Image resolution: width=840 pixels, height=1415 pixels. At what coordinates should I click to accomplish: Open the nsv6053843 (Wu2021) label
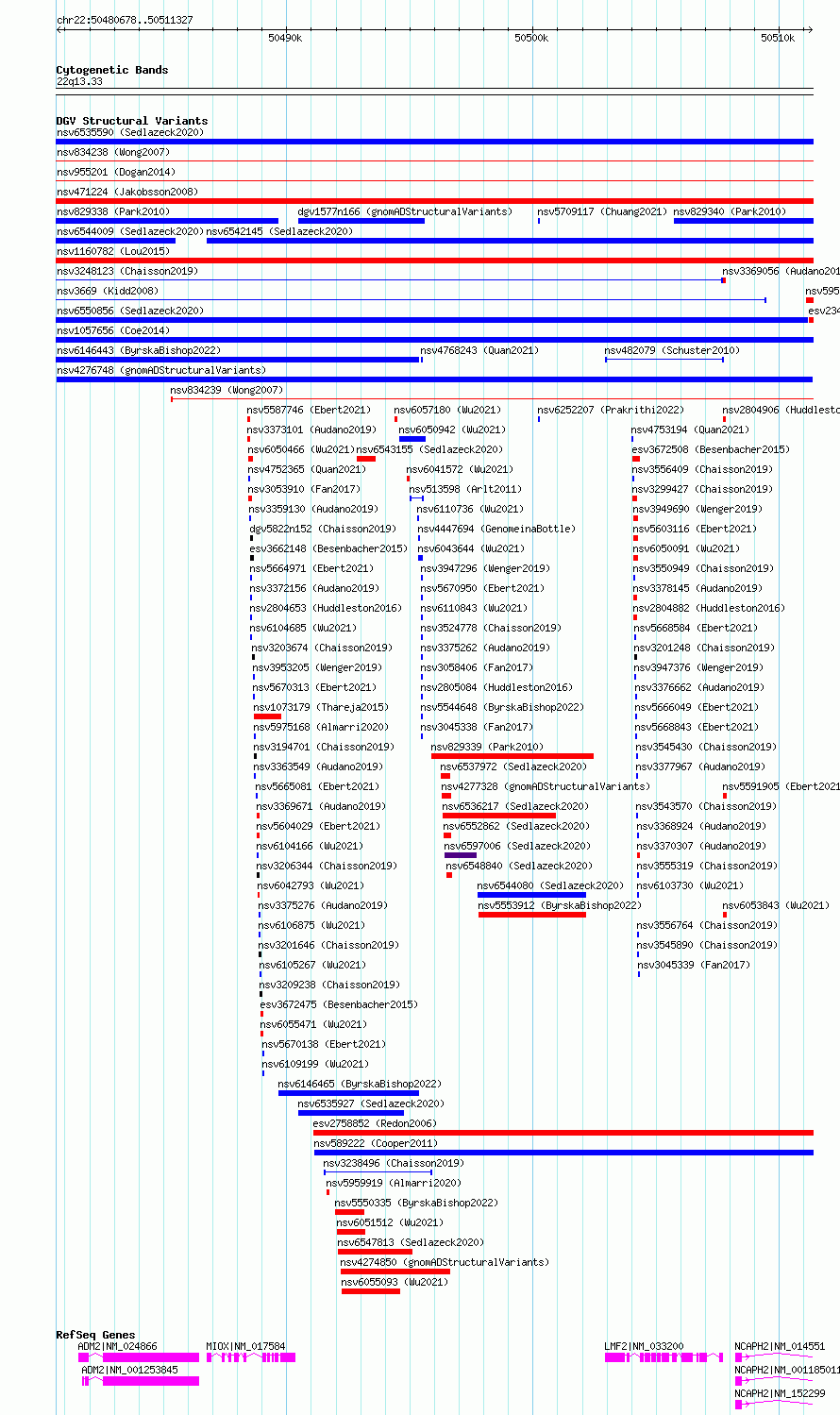pyautogui.click(x=776, y=905)
